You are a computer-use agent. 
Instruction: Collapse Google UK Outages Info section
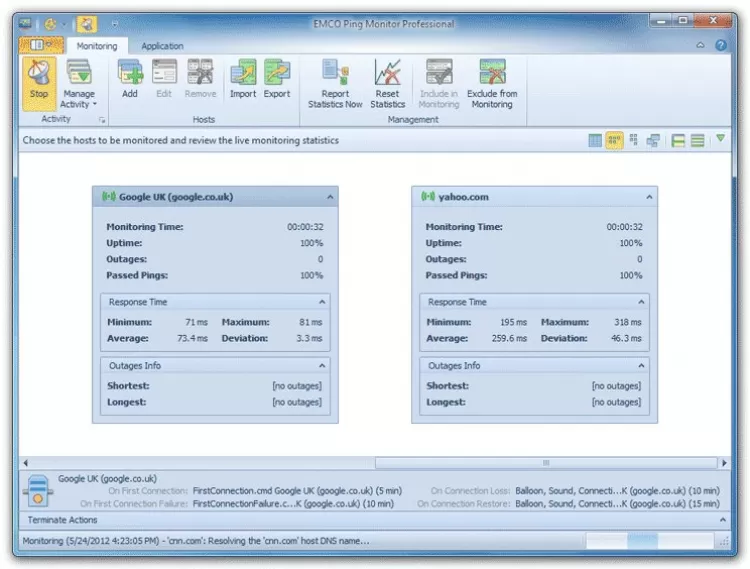[x=322, y=365]
